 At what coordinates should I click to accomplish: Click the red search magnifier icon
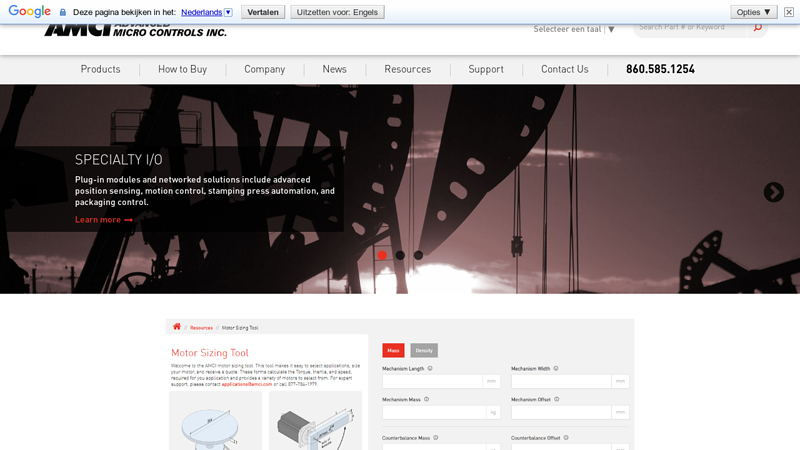(x=758, y=28)
